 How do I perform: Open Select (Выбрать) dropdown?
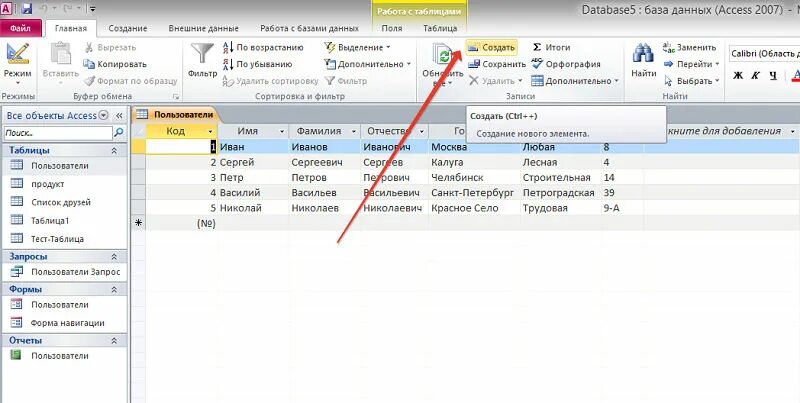(x=692, y=81)
